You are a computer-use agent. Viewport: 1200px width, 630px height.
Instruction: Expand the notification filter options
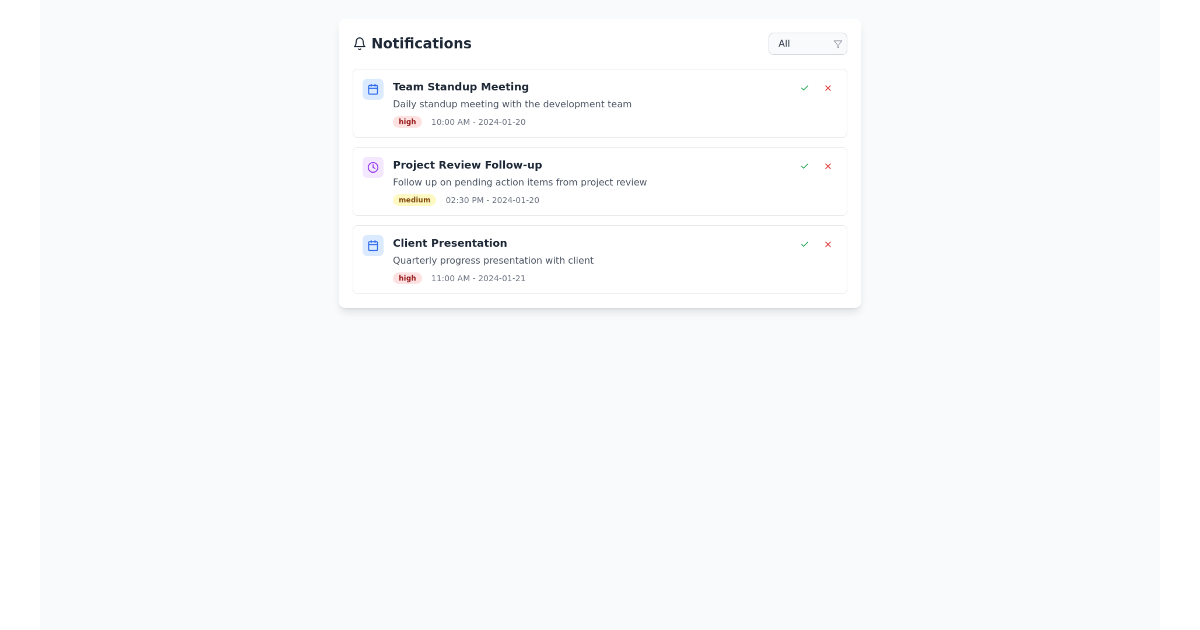pyautogui.click(x=807, y=44)
